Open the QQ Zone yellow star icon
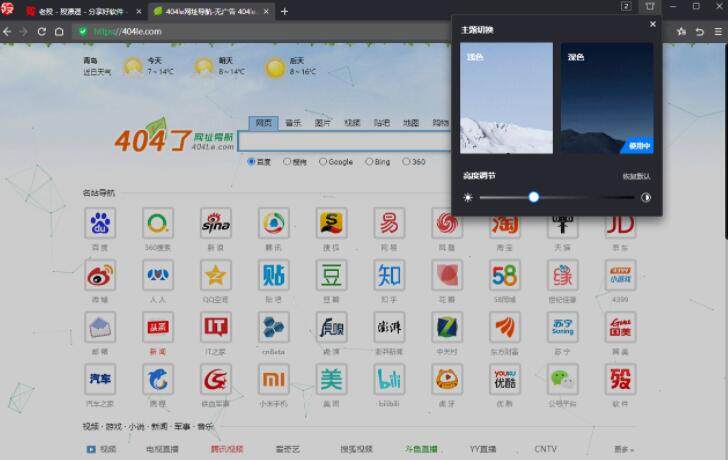 (x=215, y=275)
